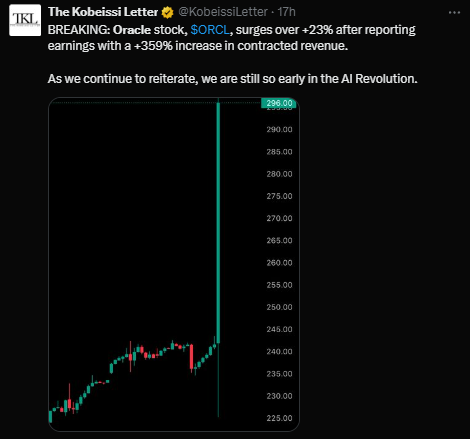Click the gold verified badge icon
470x439 pixels.
167,13
